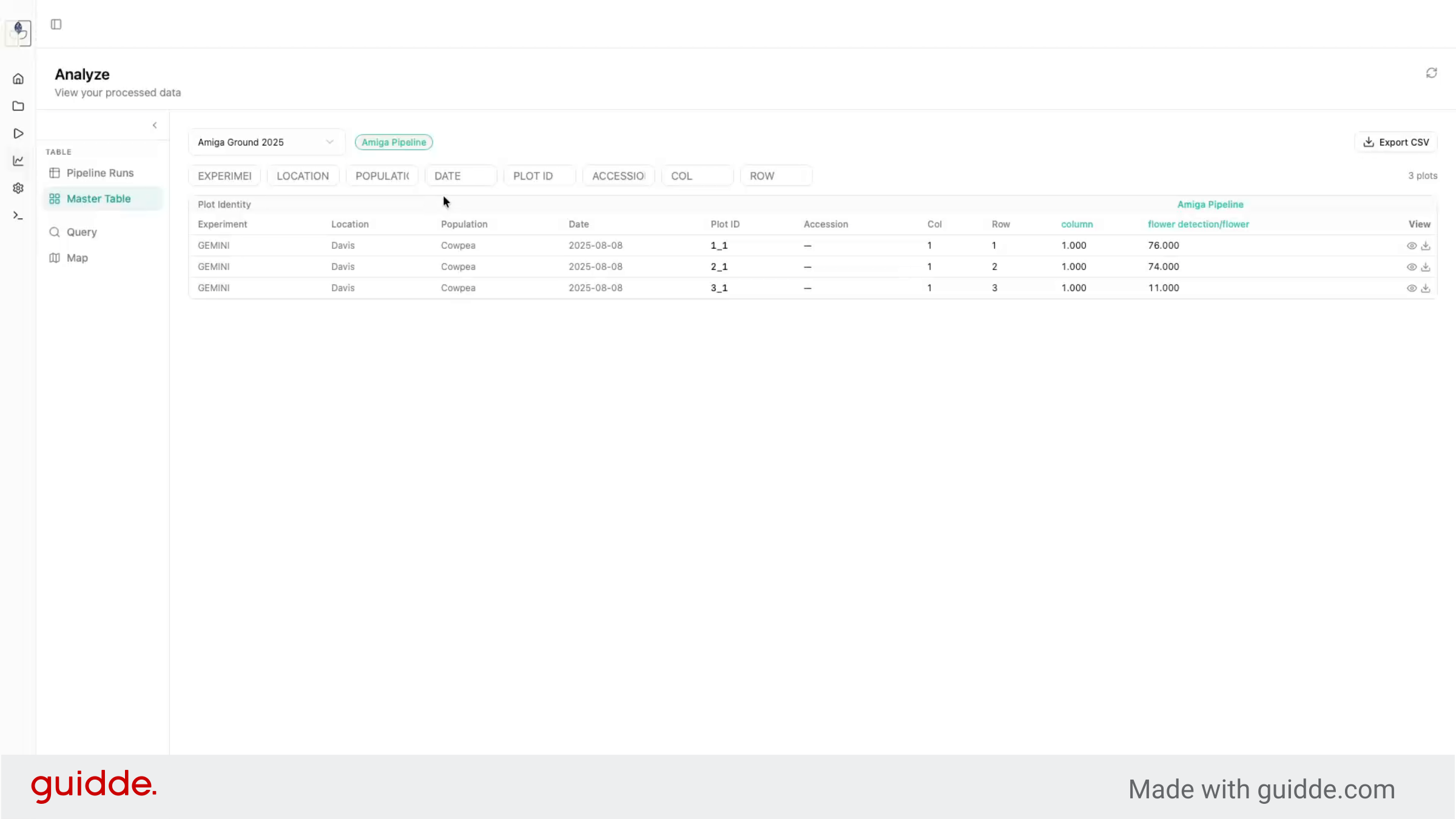The image size is (1456, 819).
Task: Click the Export CSV button
Action: click(x=1396, y=142)
